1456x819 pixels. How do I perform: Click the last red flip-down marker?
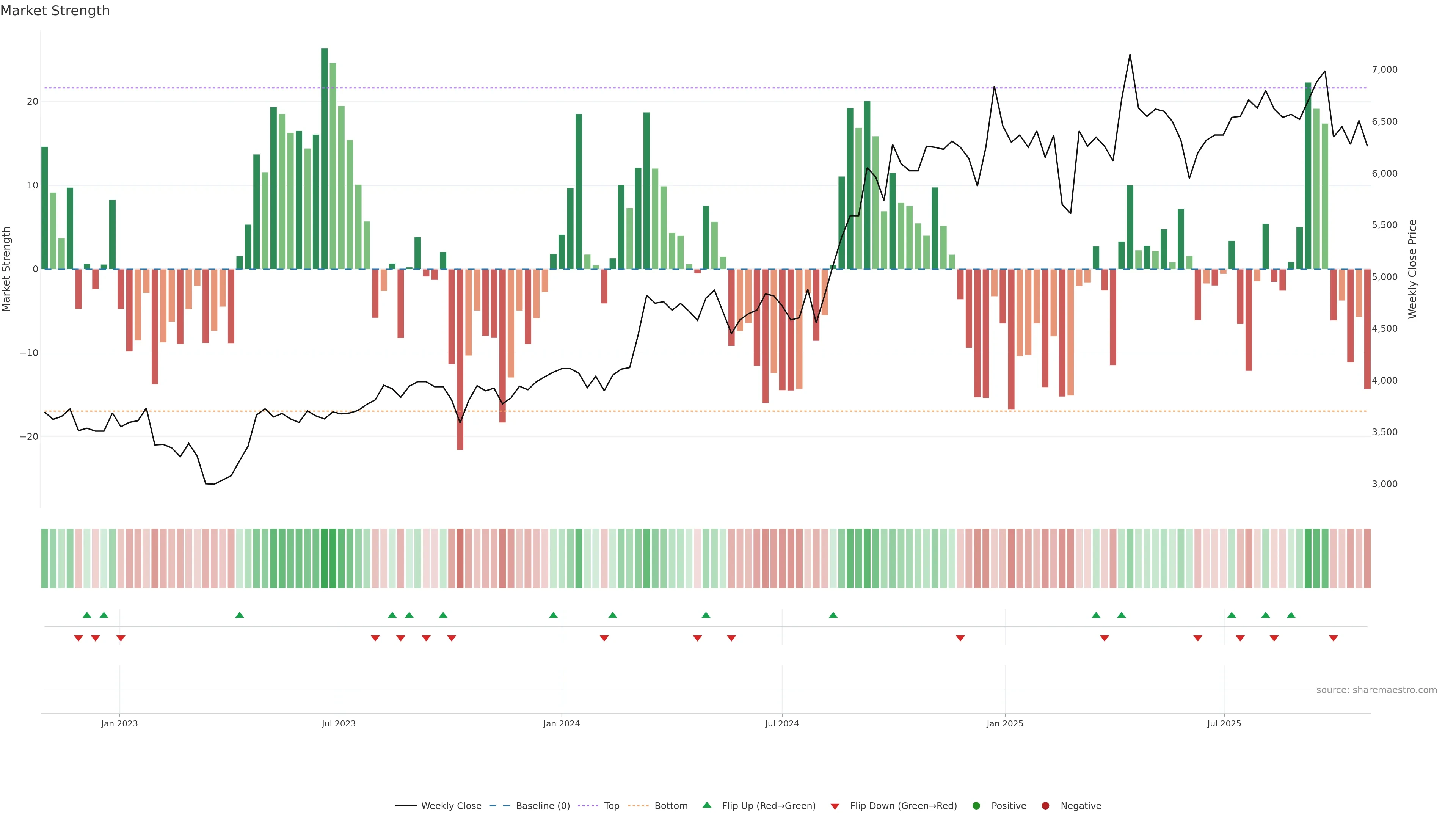click(1334, 638)
